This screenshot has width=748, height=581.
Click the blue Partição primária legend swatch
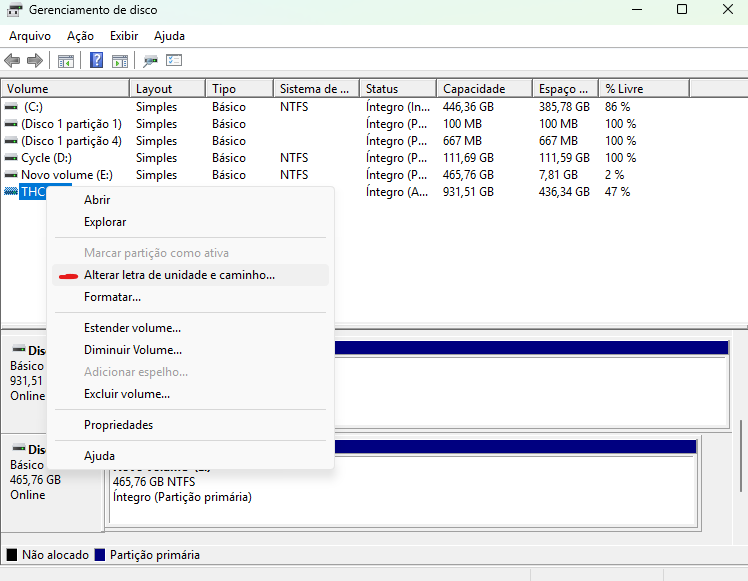(100, 555)
